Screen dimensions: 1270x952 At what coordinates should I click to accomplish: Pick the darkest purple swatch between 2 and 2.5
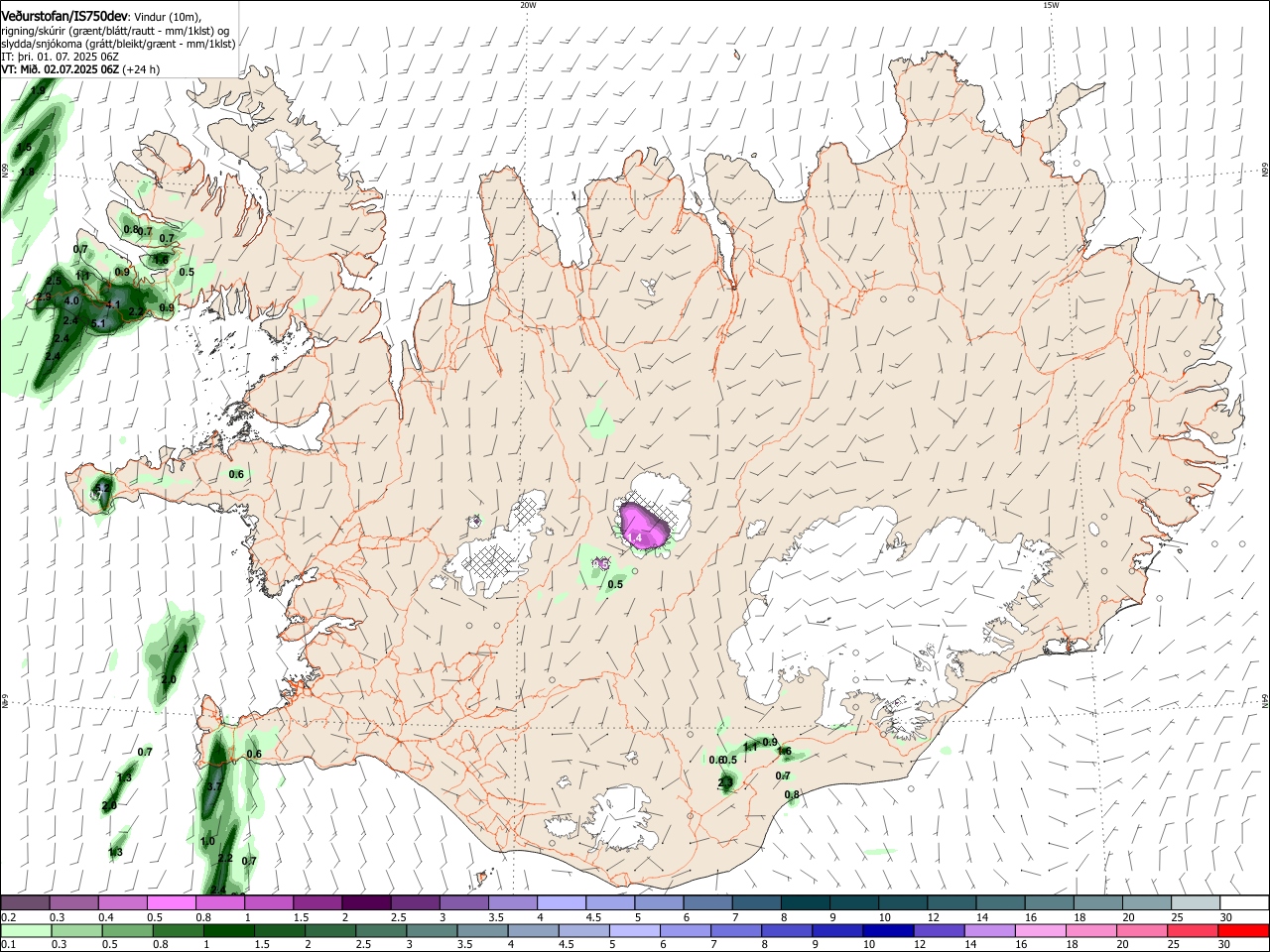click(366, 902)
